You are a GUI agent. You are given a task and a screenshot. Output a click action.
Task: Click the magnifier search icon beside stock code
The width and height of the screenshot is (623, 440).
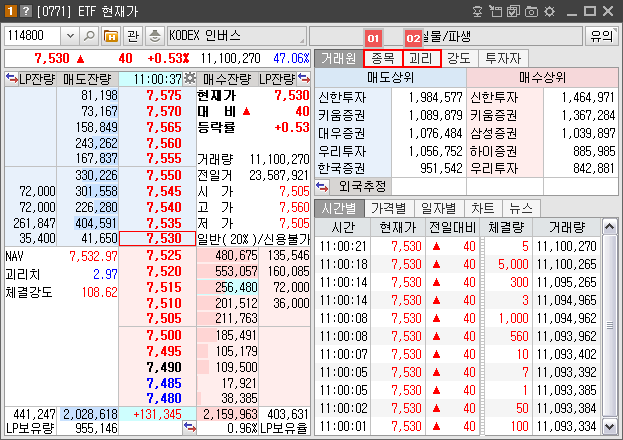pos(89,36)
